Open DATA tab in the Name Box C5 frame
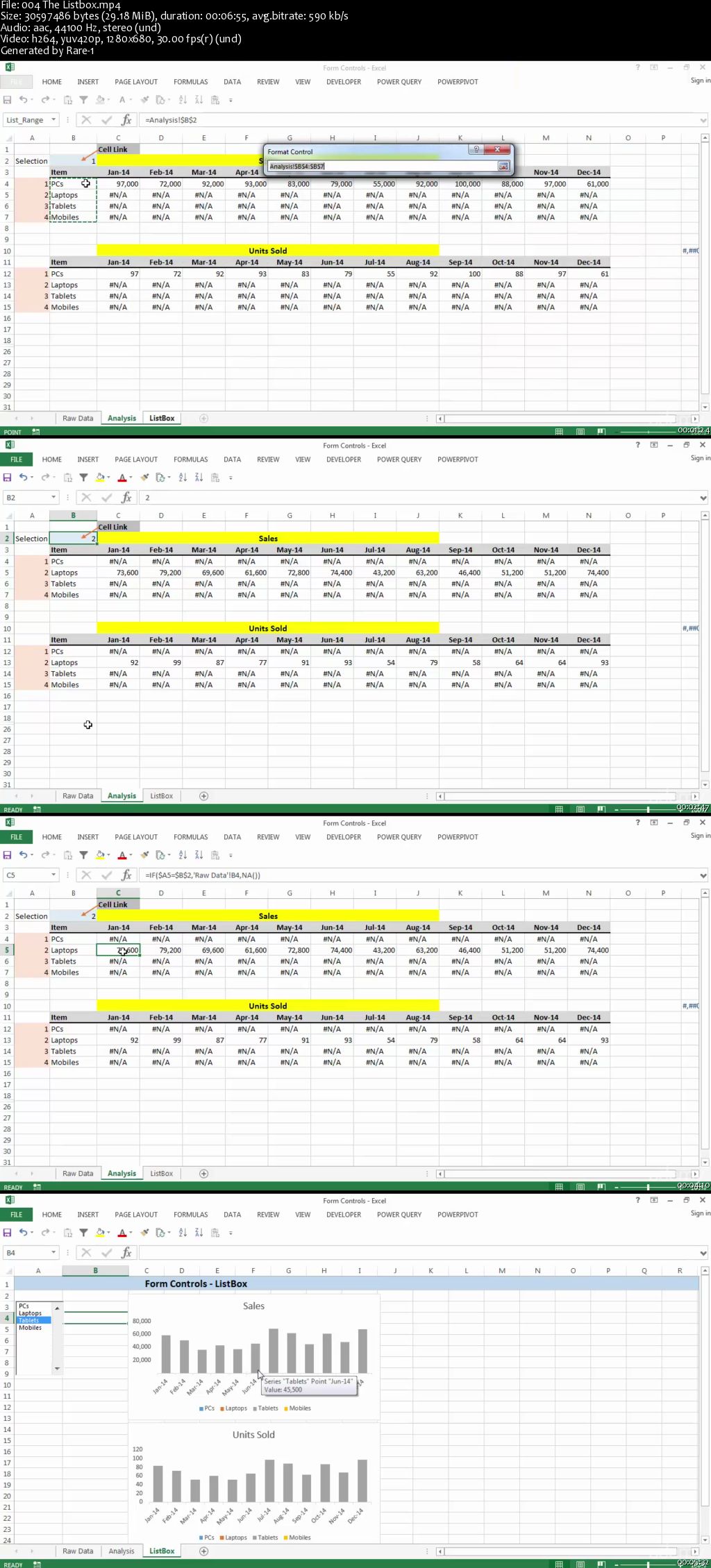711x1568 pixels. point(233,837)
